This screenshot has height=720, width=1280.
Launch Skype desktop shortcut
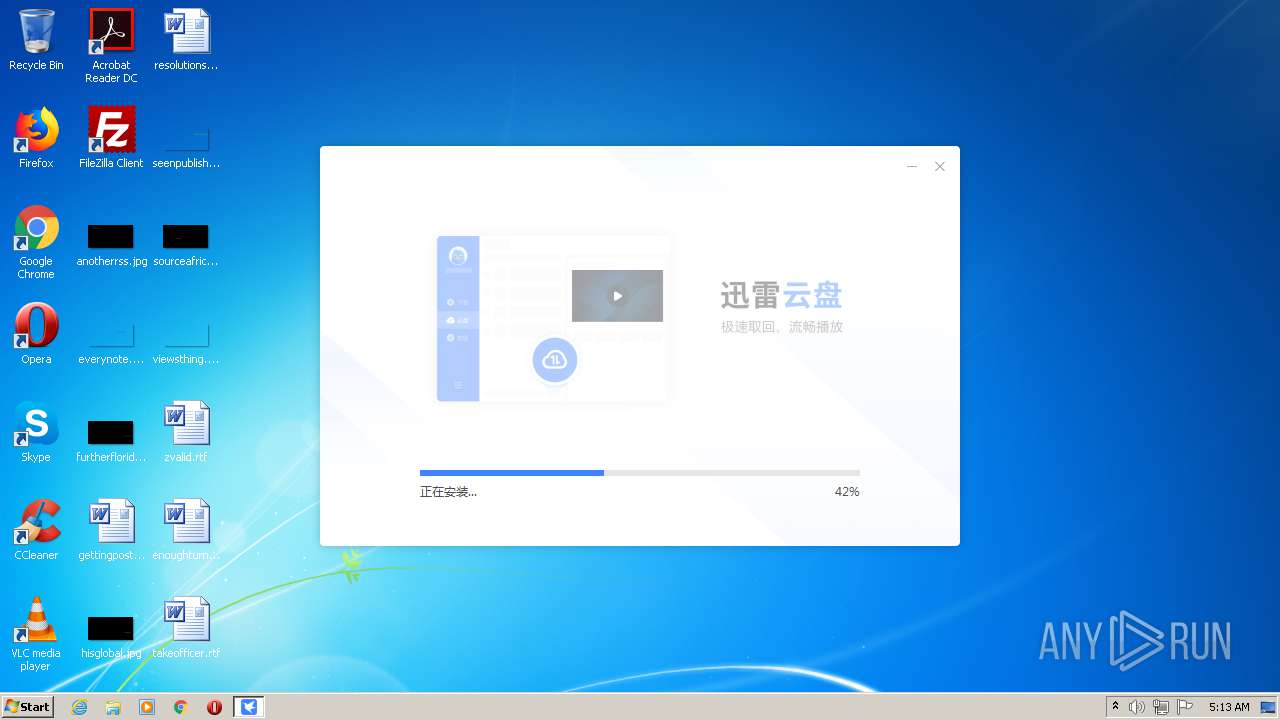(x=36, y=432)
